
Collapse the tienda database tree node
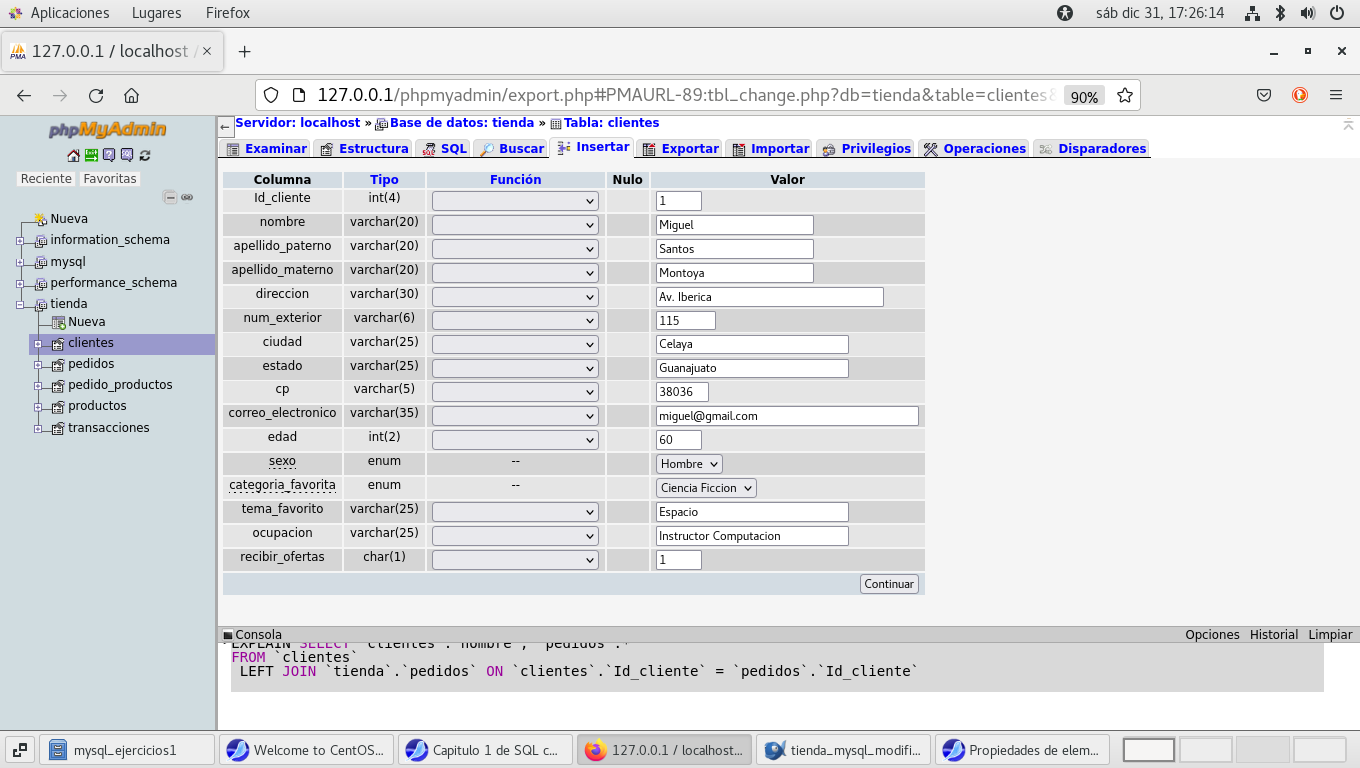20,304
